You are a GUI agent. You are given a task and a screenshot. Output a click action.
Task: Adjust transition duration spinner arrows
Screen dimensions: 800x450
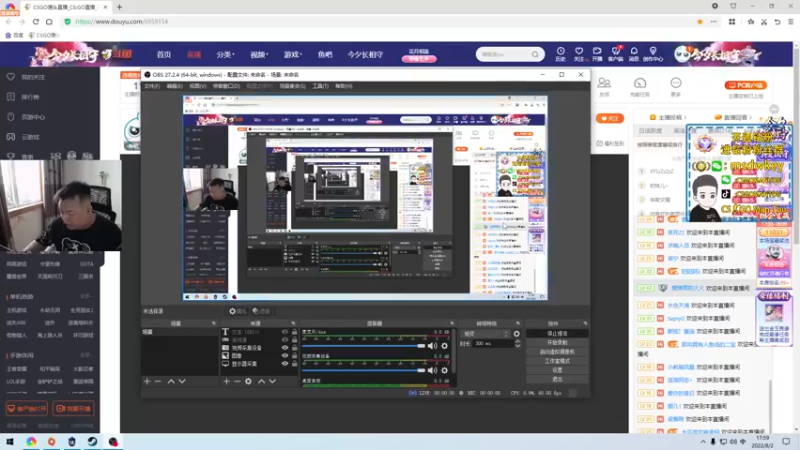pos(517,344)
